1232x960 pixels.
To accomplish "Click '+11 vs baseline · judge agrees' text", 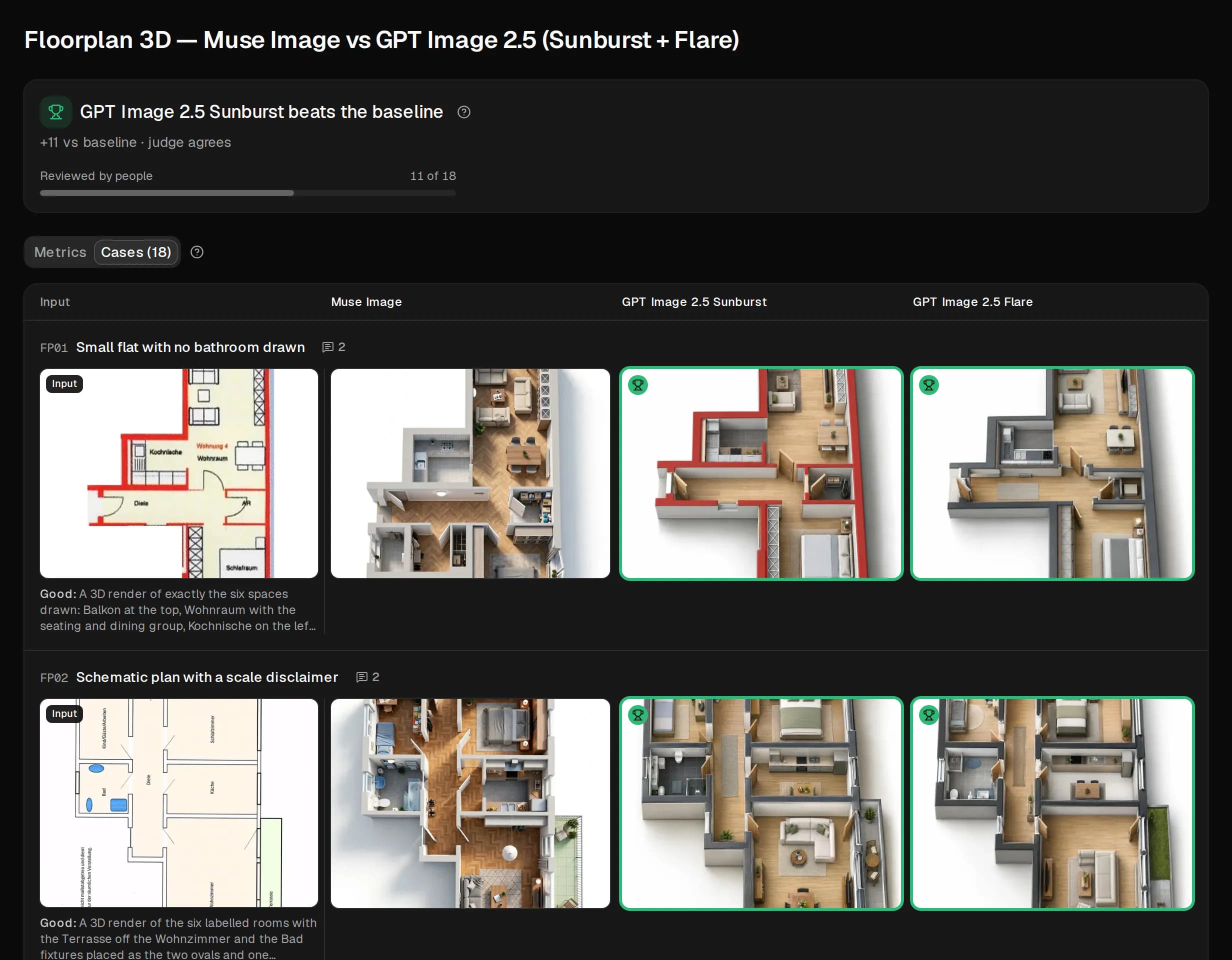I will tap(135, 142).
